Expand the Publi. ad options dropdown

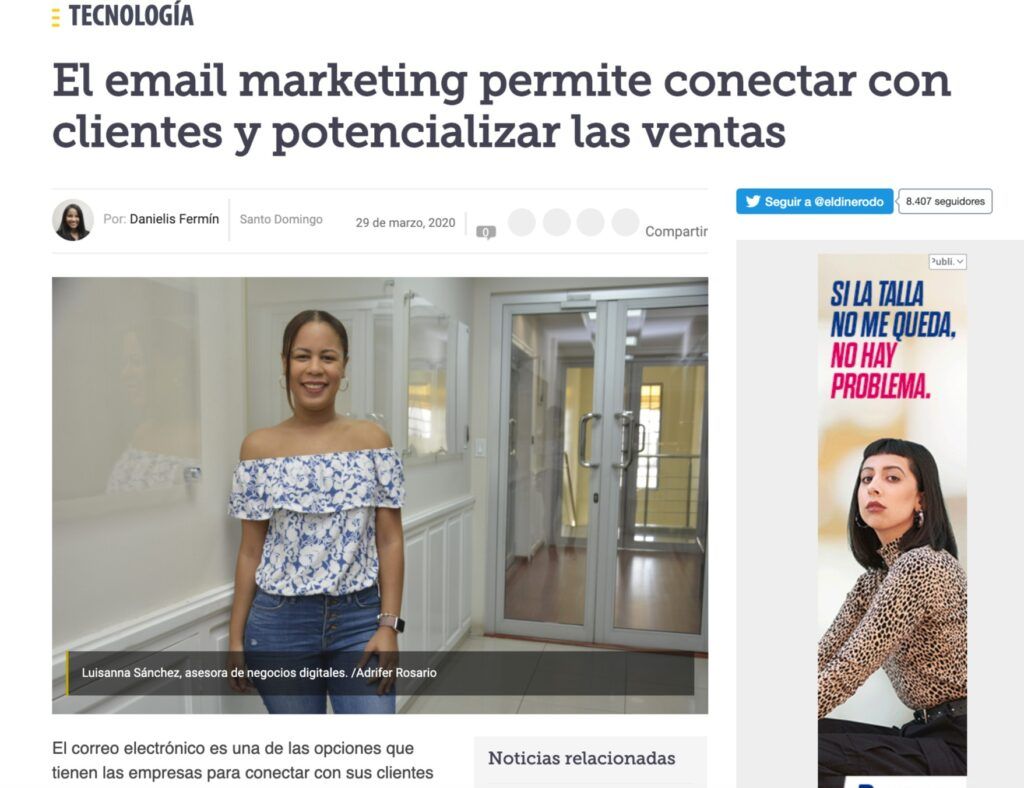click(948, 262)
